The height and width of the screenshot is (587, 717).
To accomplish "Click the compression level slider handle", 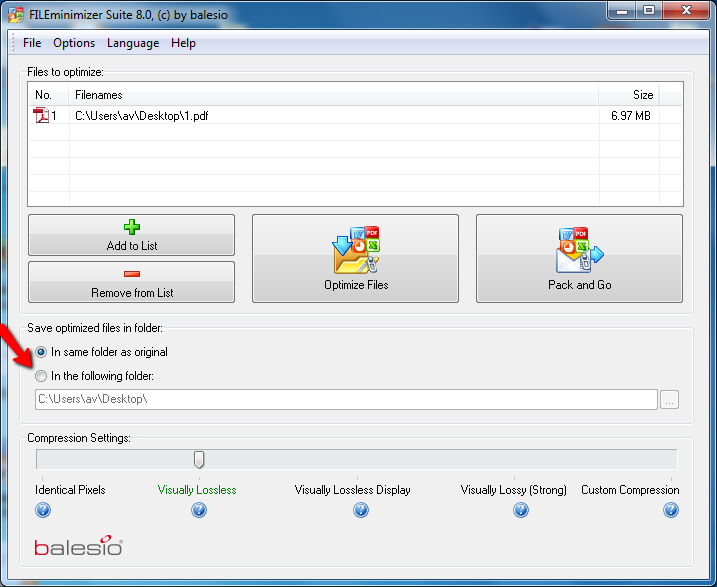I will (x=199, y=459).
